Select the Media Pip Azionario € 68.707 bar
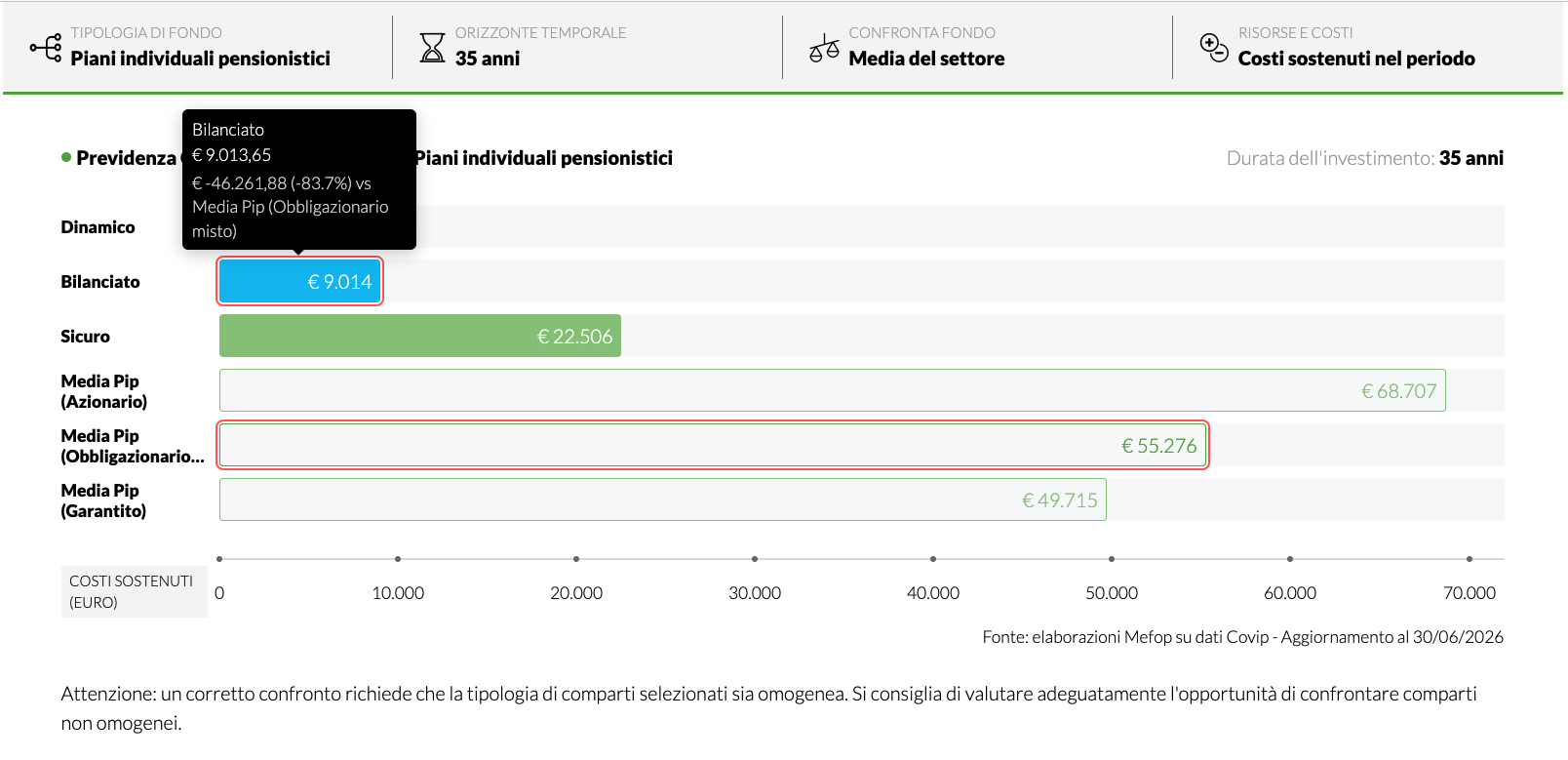Screen dimensions: 1568x760 833,390
